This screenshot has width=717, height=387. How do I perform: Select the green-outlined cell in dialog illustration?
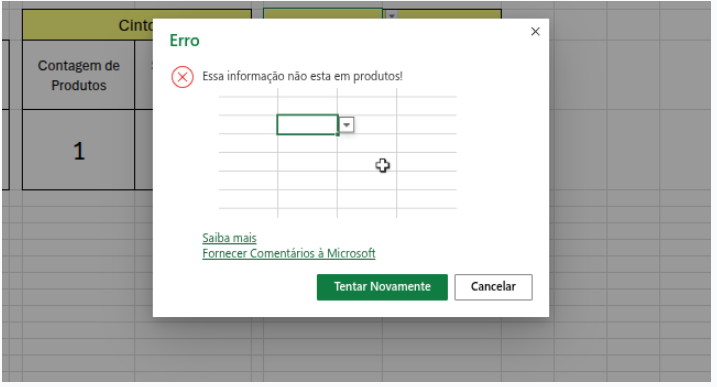307,124
